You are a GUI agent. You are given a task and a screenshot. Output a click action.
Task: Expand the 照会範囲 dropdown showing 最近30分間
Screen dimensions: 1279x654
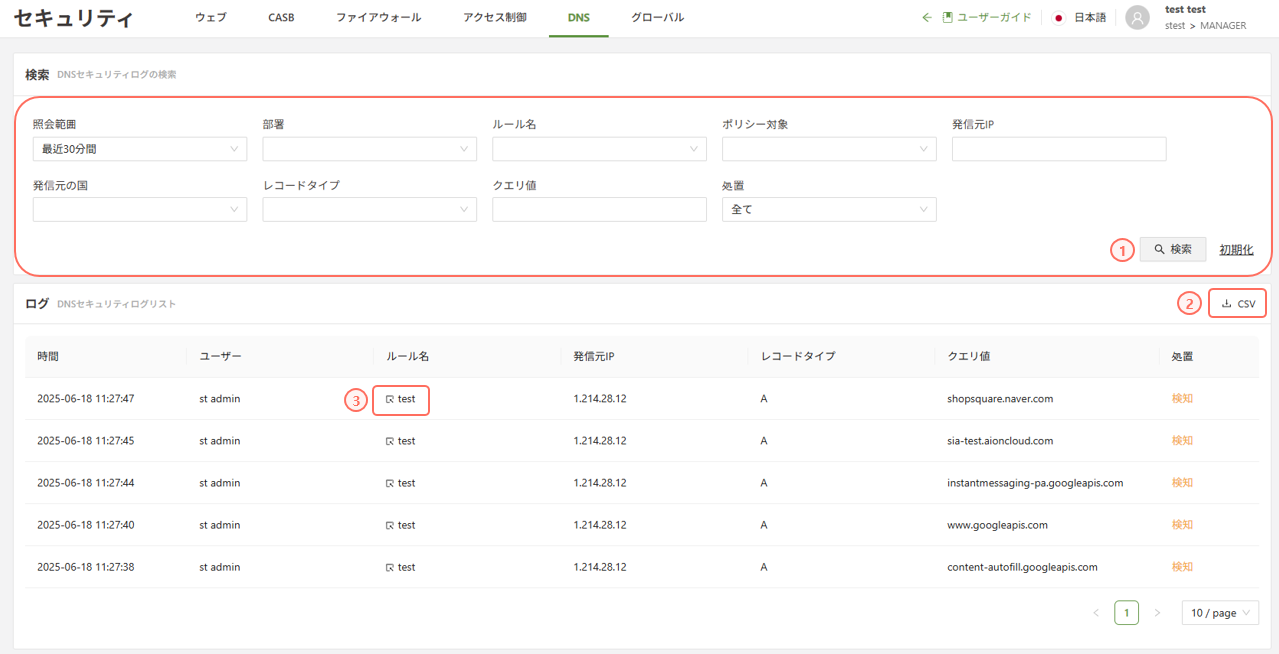[x=139, y=149]
